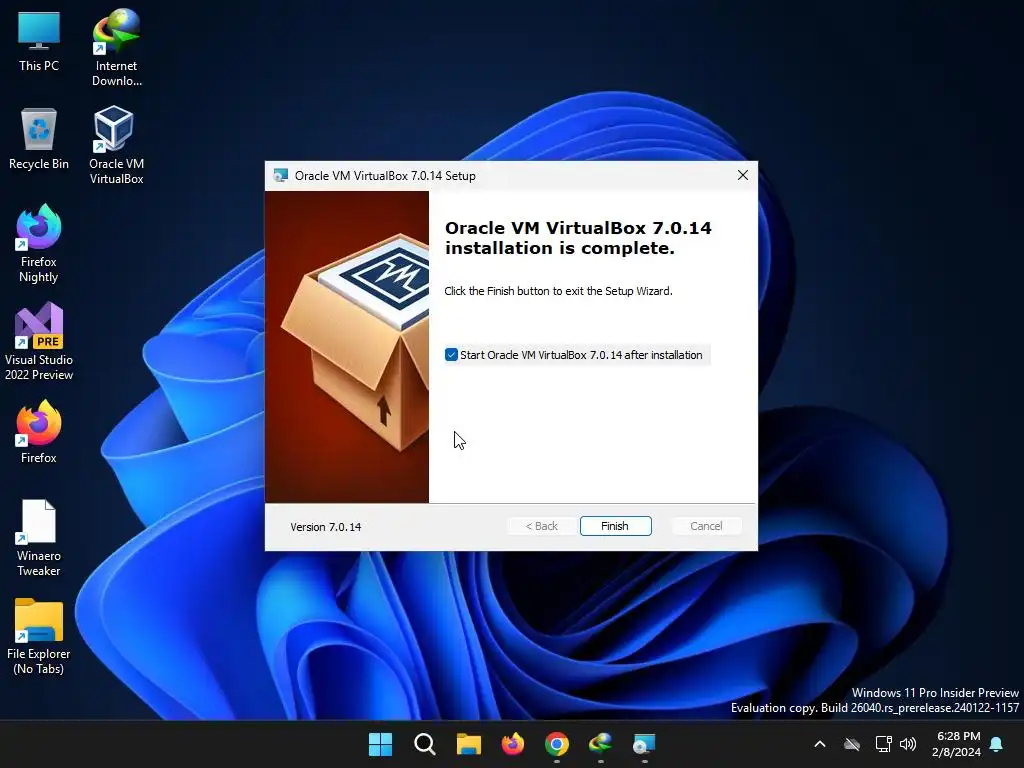Screen dimensions: 1024x768
Task: Click the VirtualBox box artwork image
Action: [347, 347]
